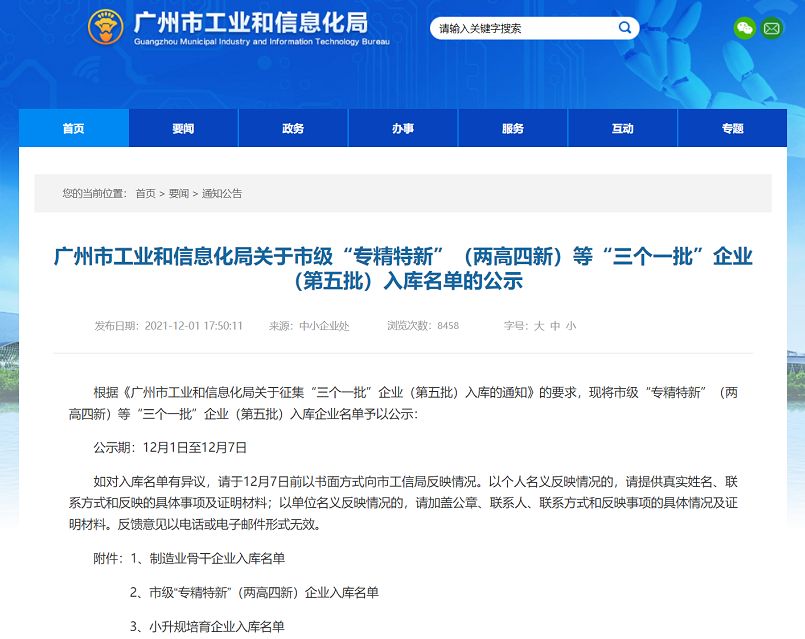The image size is (805, 639).
Task: Click the publish date 2021-12-01 17:50:11
Action: point(194,326)
